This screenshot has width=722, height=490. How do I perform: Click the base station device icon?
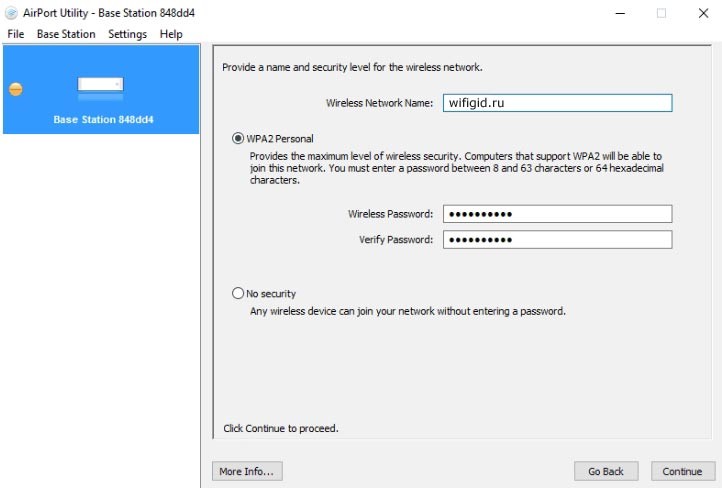pyautogui.click(x=100, y=88)
